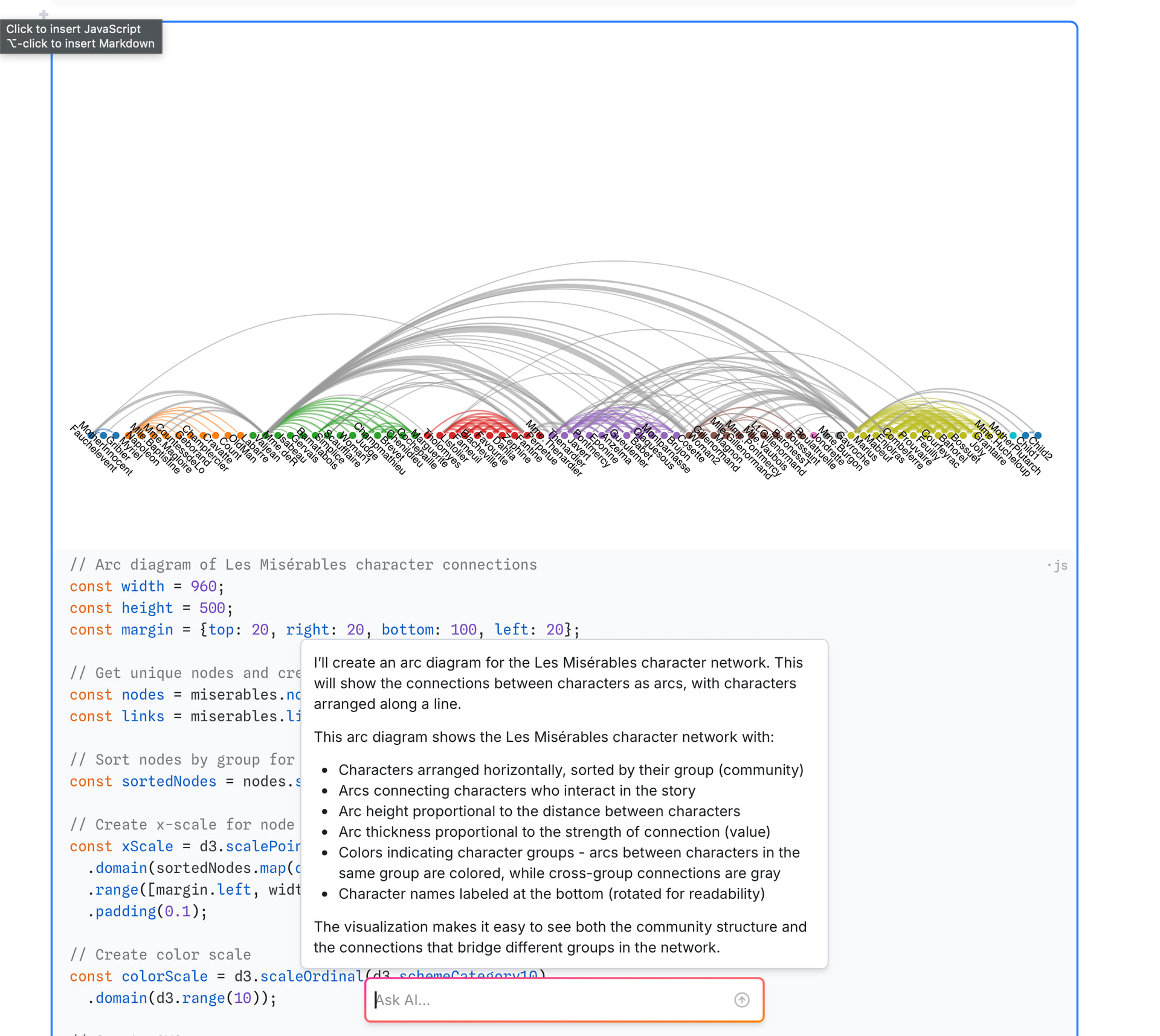The height and width of the screenshot is (1036, 1160).
Task: Click the margin variable declaration
Action: (147, 629)
